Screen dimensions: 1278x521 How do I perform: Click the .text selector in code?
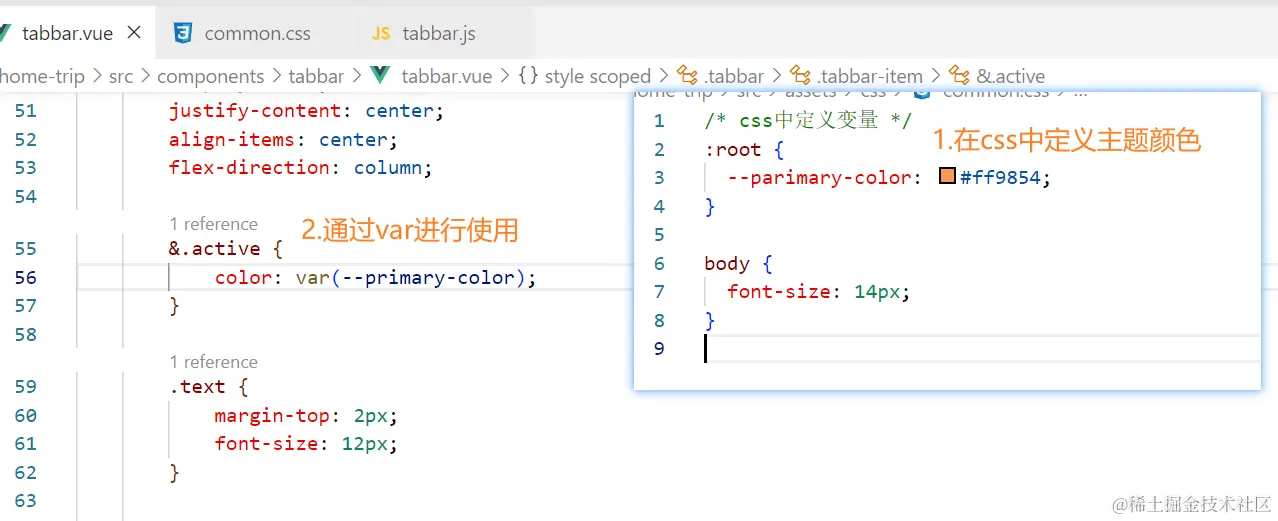(197, 387)
